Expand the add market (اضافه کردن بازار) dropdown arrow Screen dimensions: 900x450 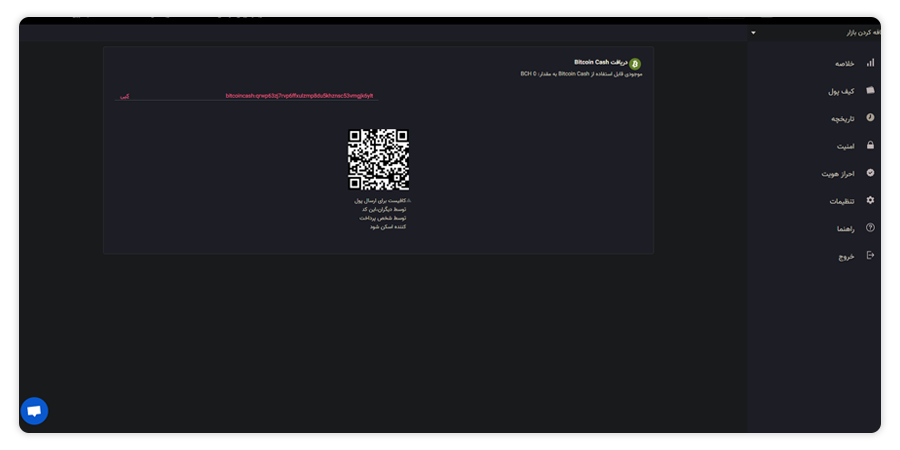coord(753,33)
